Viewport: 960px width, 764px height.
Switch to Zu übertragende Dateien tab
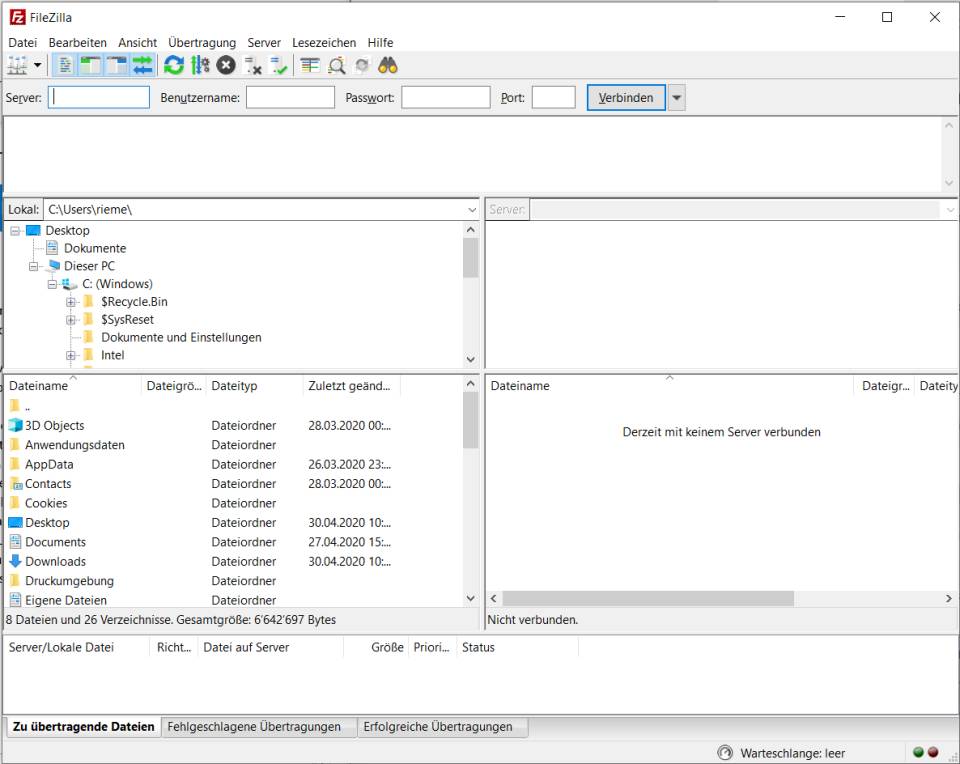coord(83,727)
